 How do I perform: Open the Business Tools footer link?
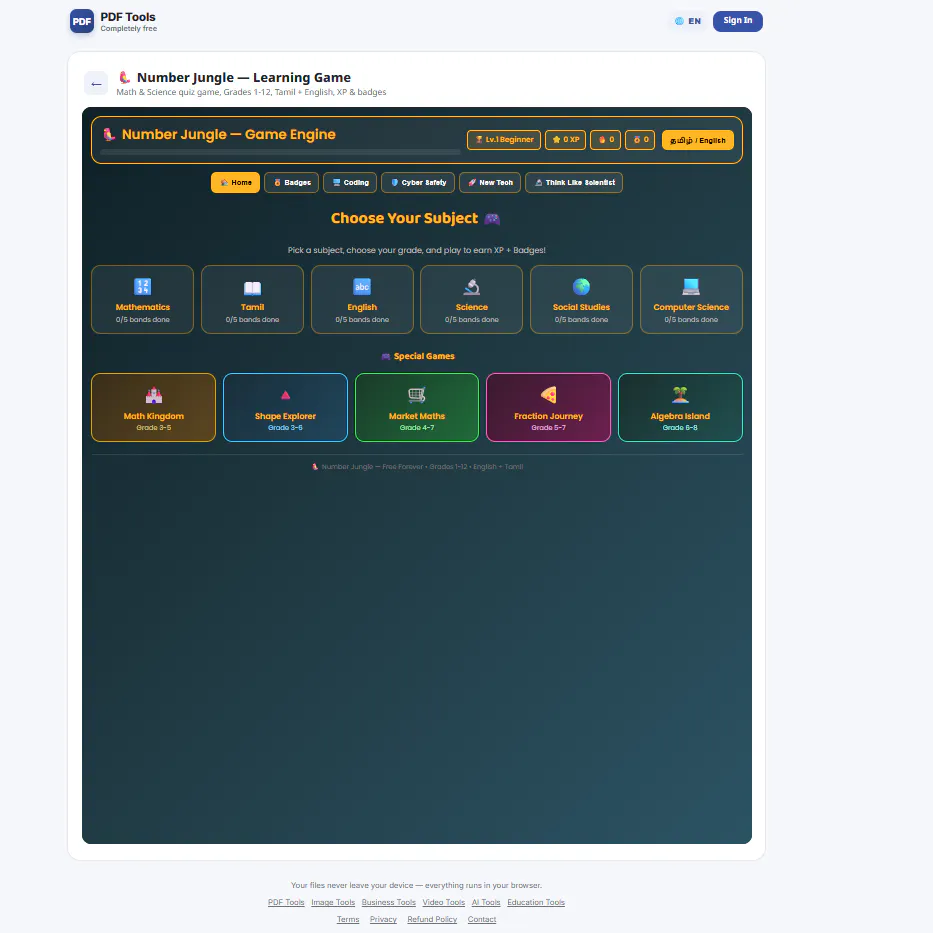[x=389, y=902]
